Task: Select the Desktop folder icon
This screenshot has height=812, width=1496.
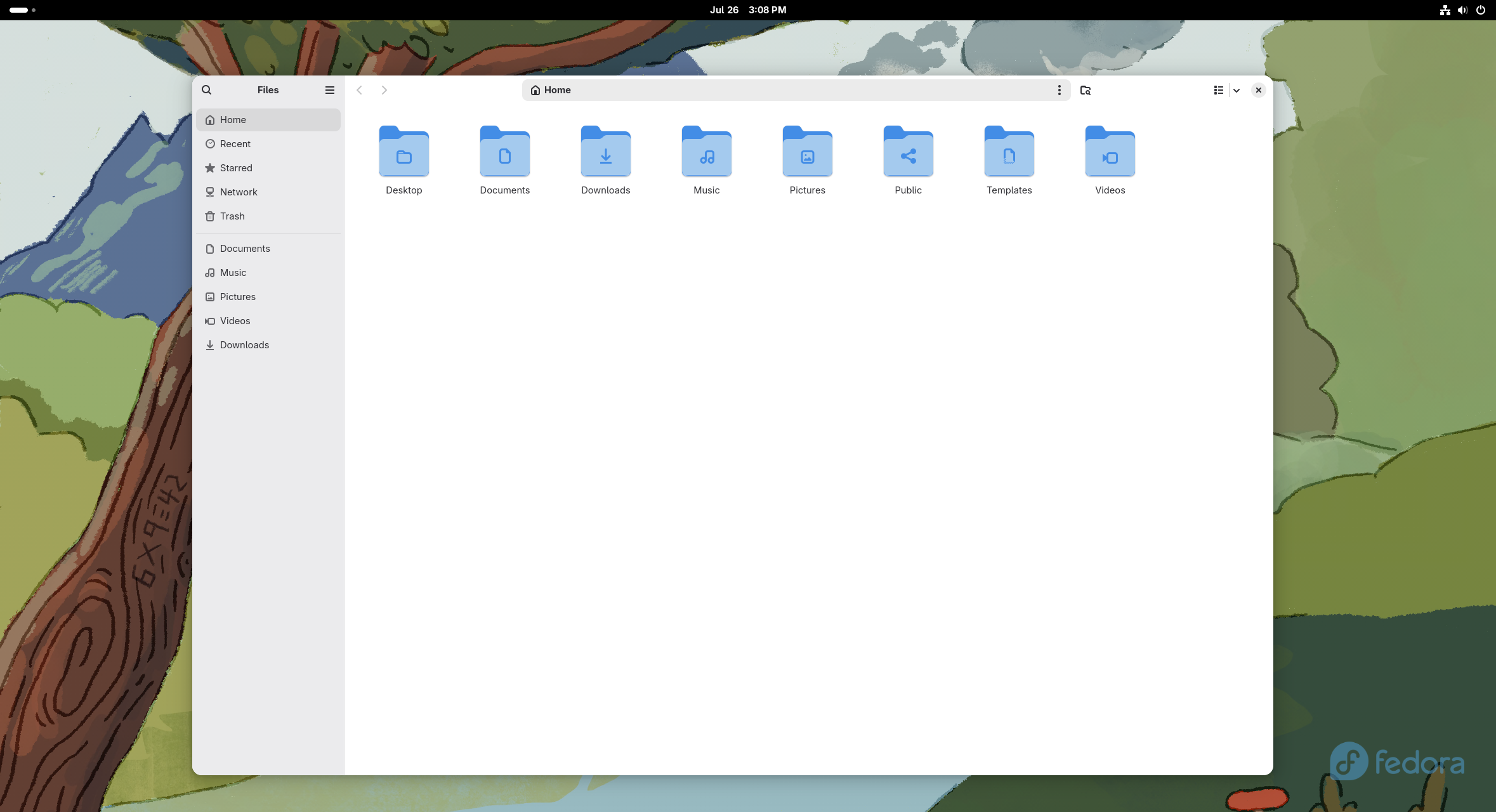Action: [x=404, y=152]
